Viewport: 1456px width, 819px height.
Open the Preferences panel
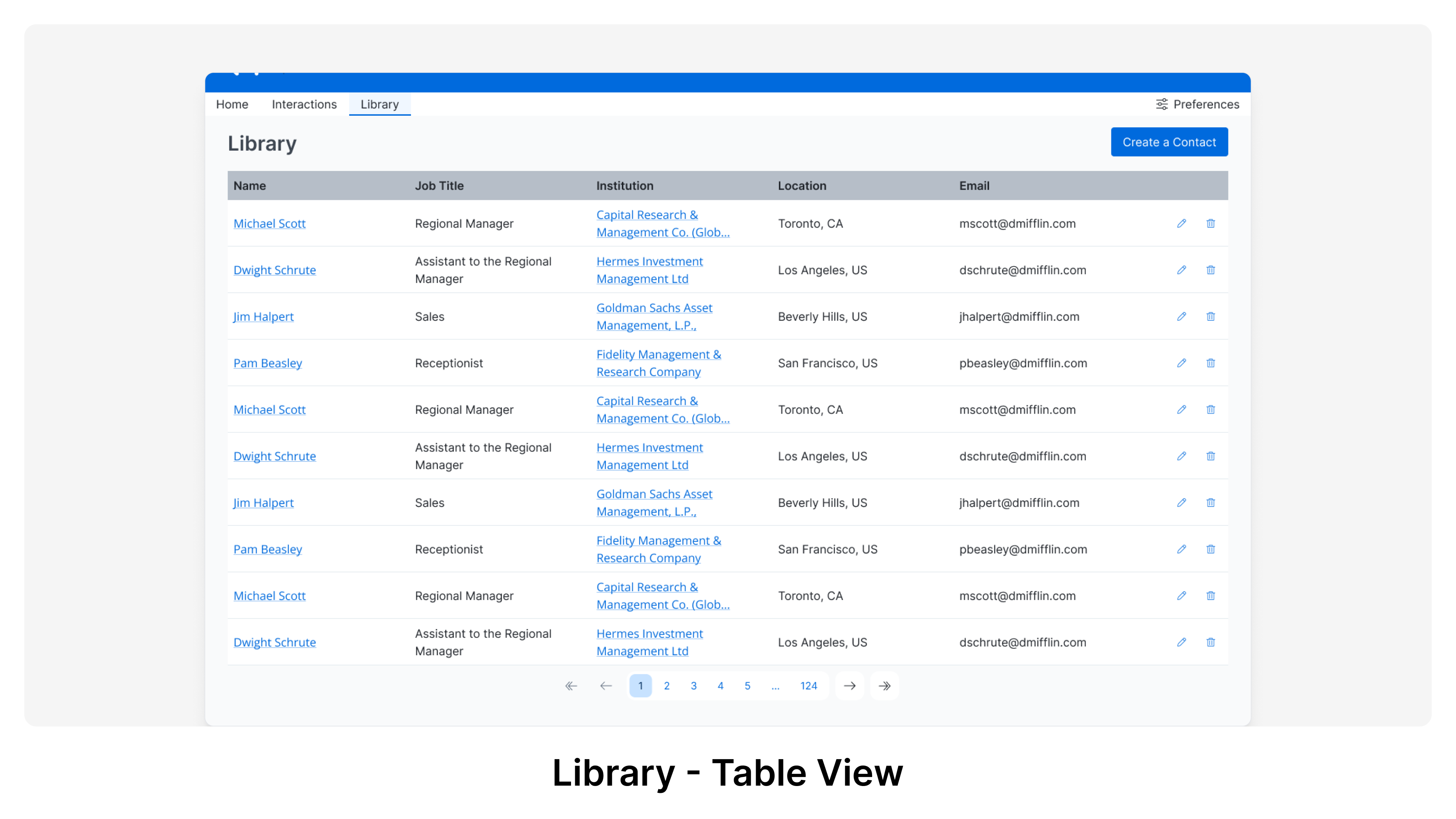[1197, 104]
